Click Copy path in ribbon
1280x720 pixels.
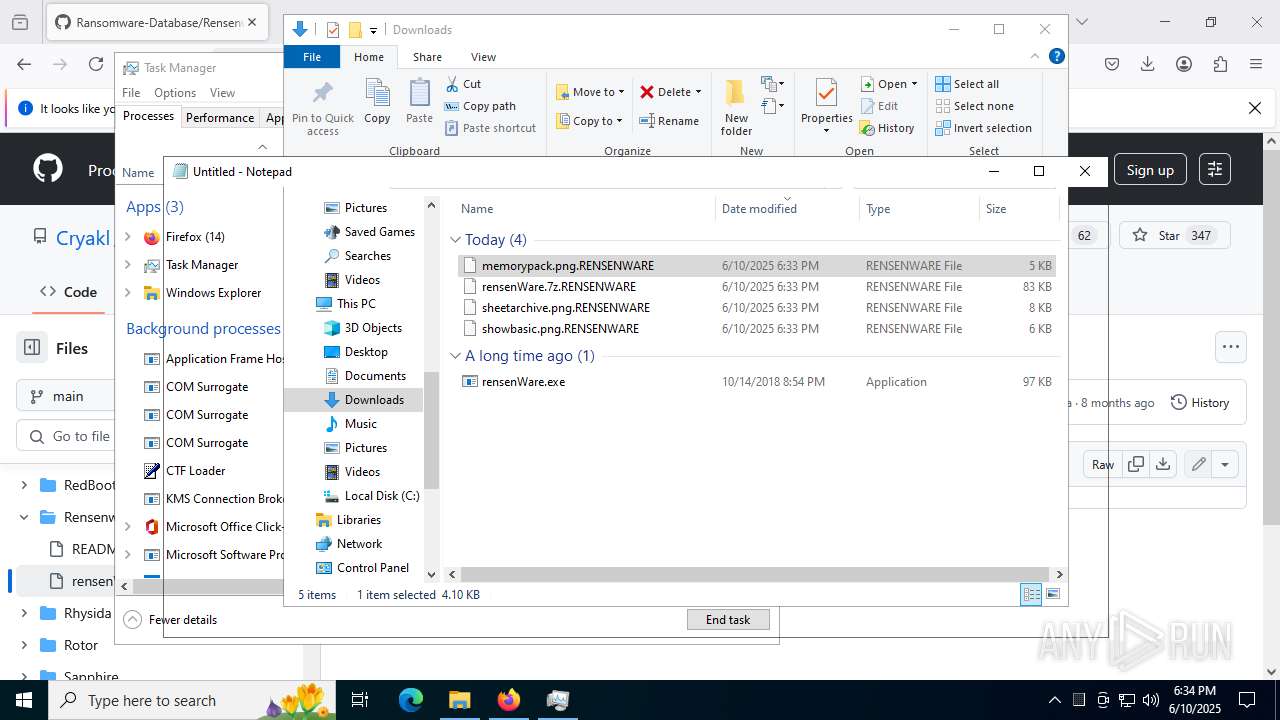480,106
